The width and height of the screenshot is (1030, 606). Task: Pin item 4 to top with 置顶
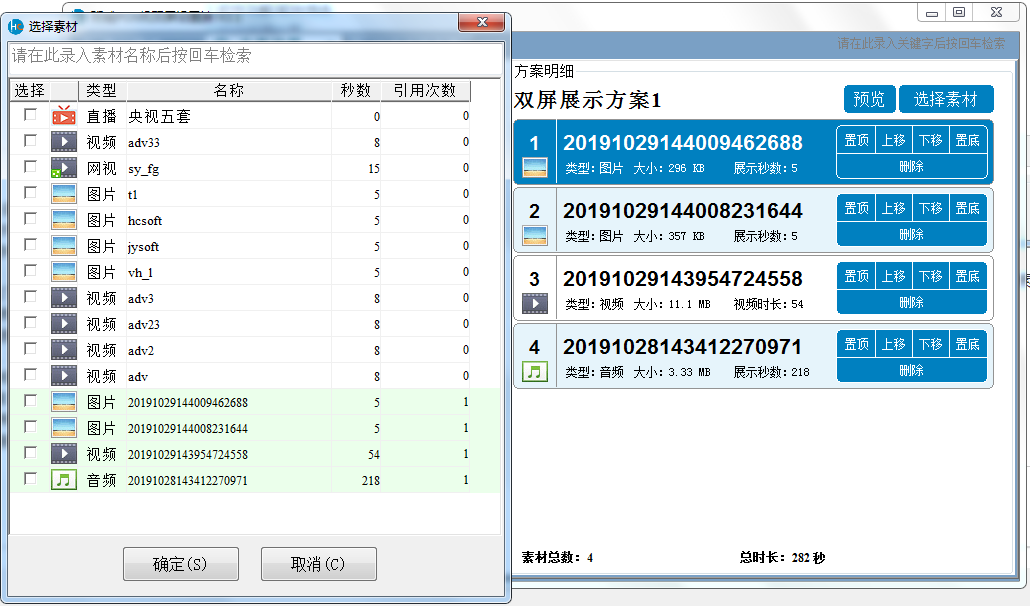click(856, 344)
